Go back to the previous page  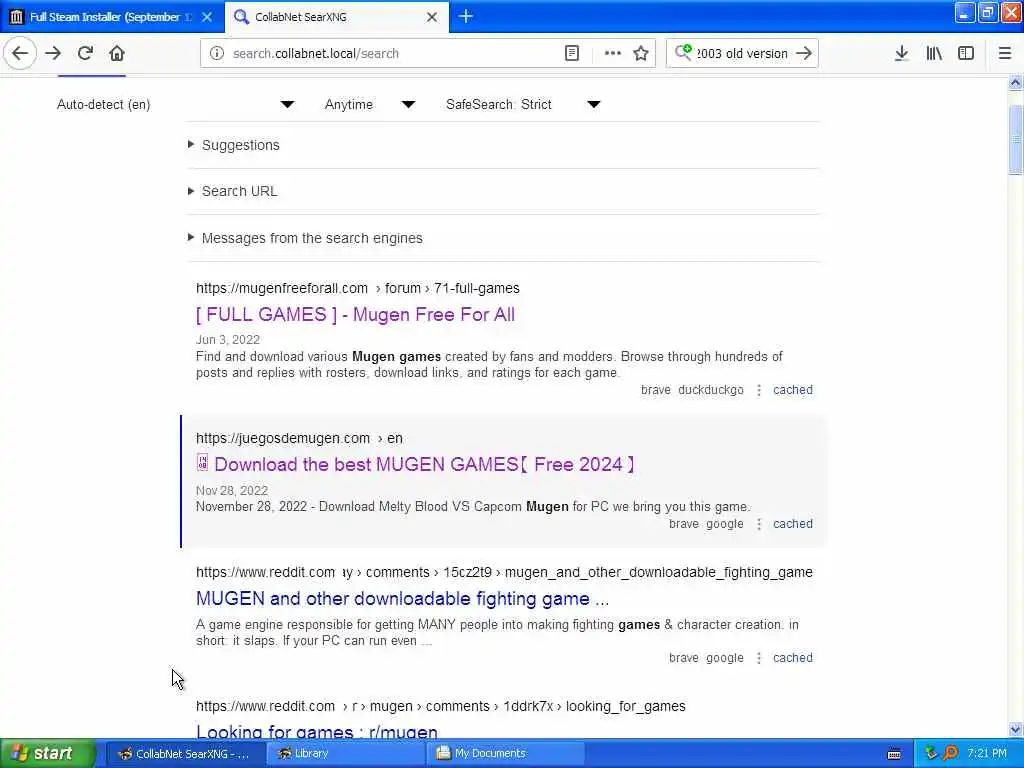point(20,54)
